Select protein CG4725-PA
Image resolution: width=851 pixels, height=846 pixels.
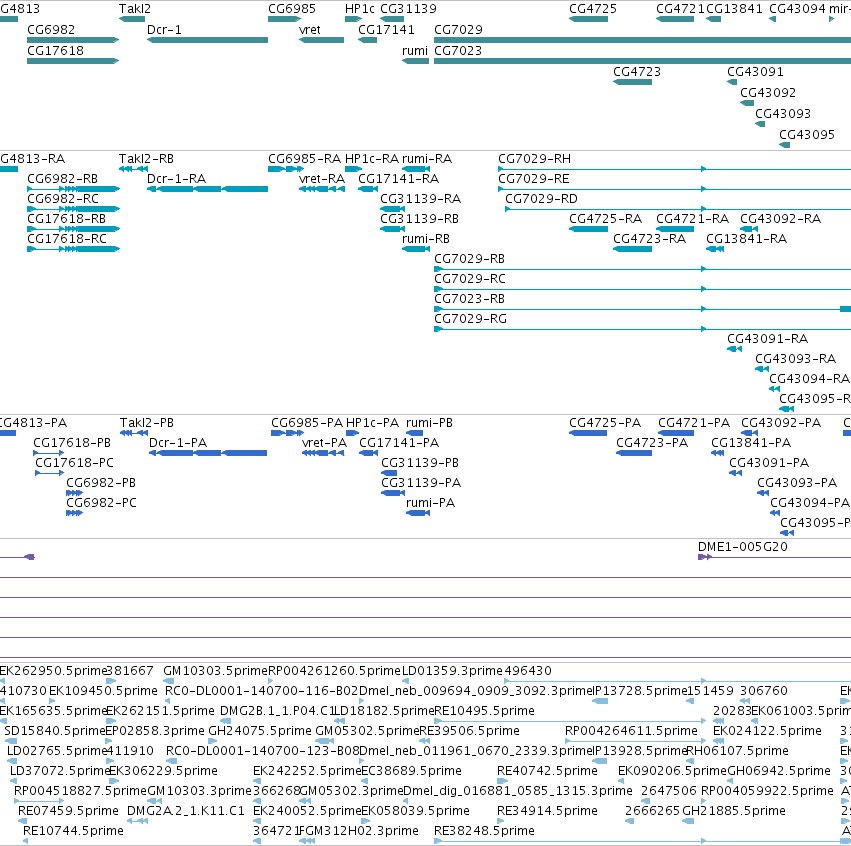pyautogui.click(x=588, y=432)
